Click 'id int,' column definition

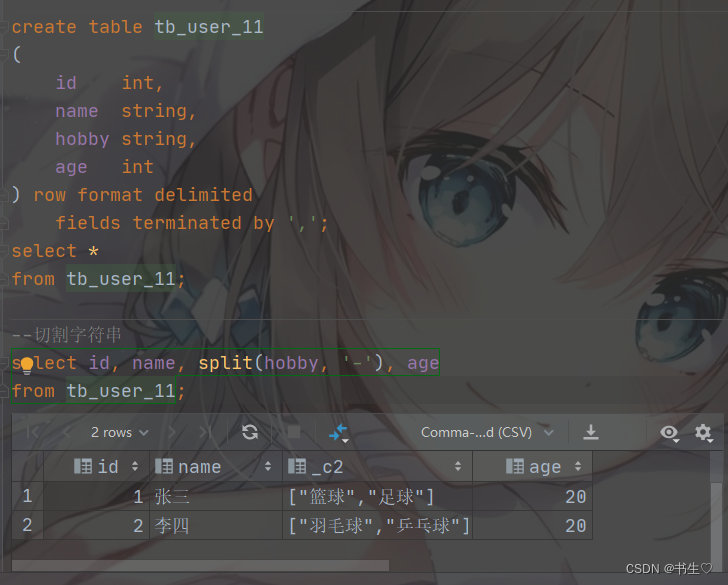[109, 83]
